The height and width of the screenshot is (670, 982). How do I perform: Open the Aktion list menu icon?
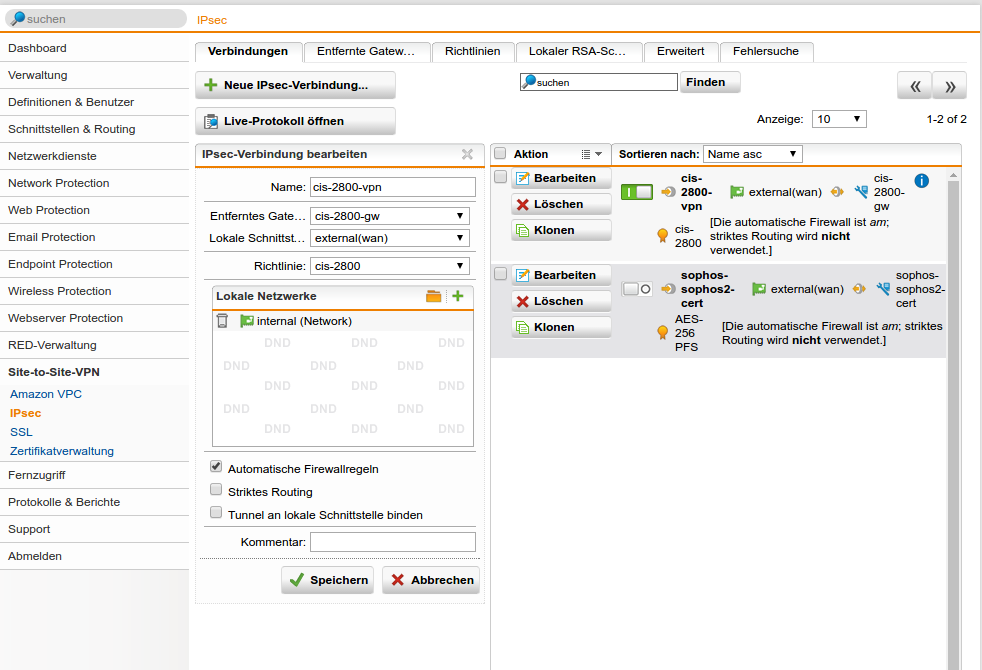click(x=591, y=154)
